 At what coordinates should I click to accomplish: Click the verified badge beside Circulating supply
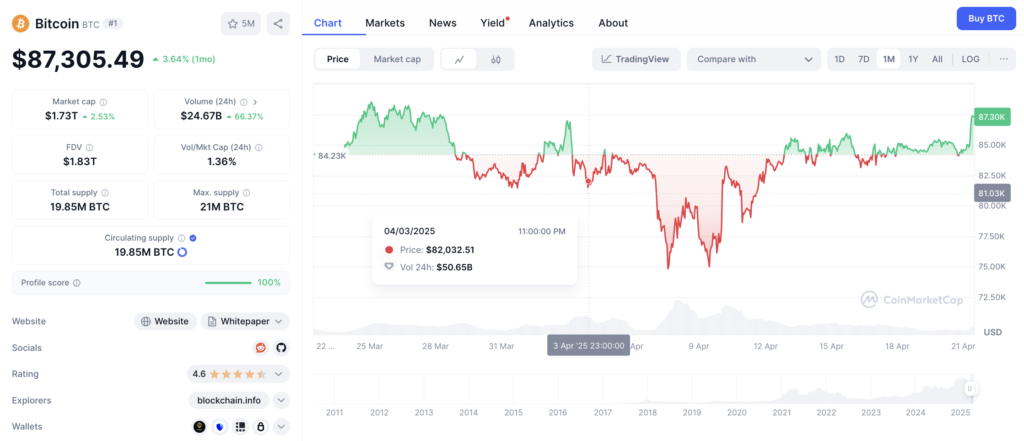pyautogui.click(x=193, y=238)
